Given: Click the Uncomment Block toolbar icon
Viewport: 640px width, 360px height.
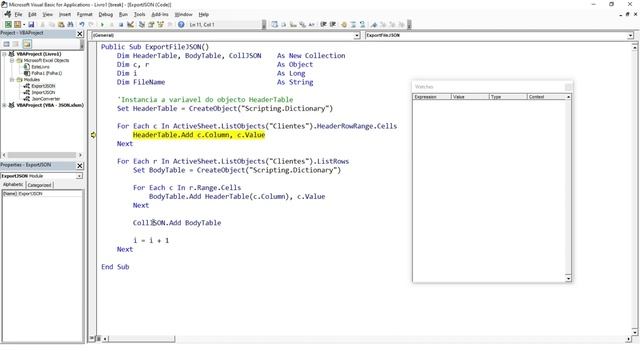Looking at the screenshot, I should point(362,24).
